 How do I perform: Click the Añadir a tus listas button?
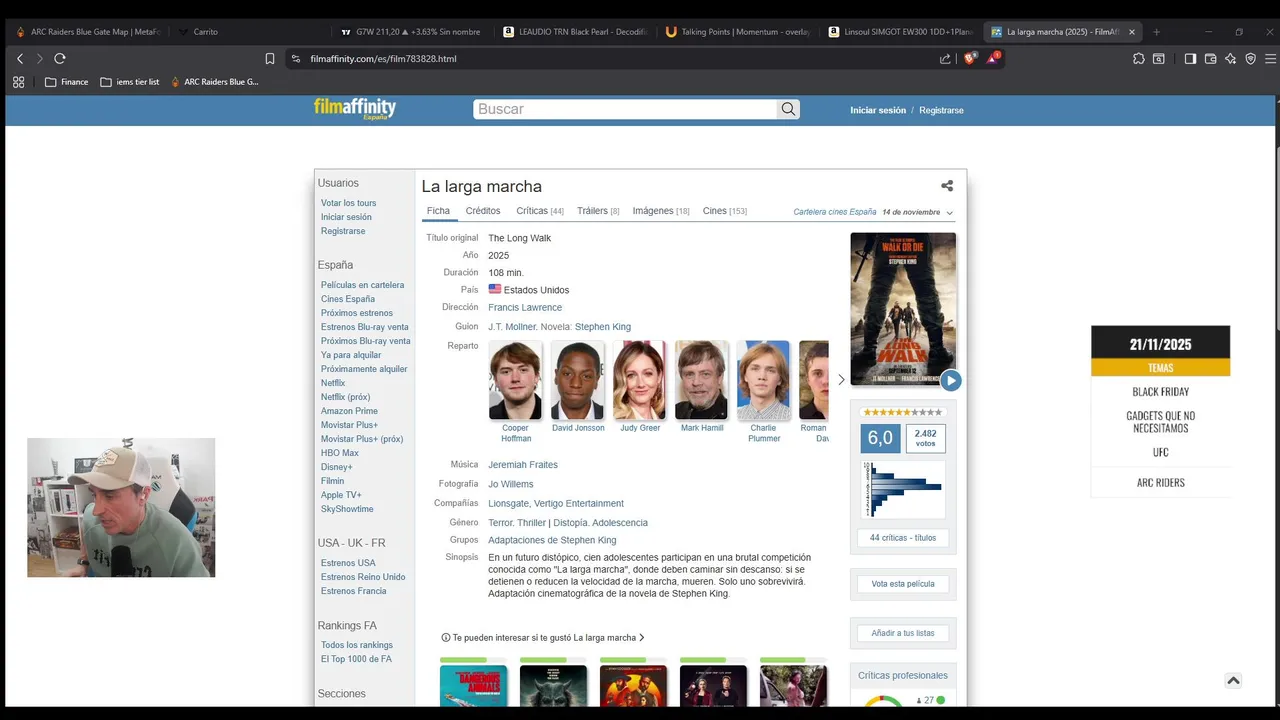coord(903,633)
